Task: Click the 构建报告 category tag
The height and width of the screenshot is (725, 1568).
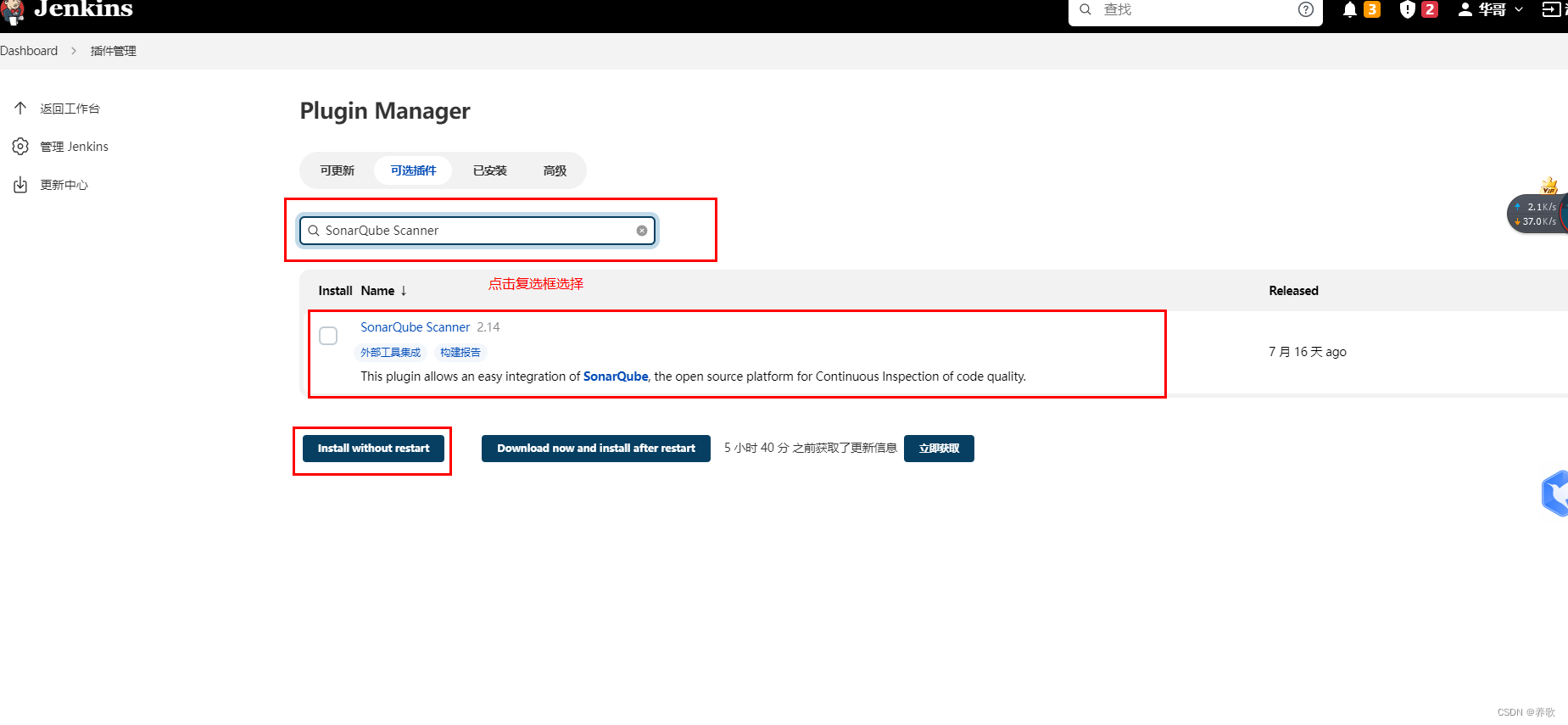Action: [460, 353]
